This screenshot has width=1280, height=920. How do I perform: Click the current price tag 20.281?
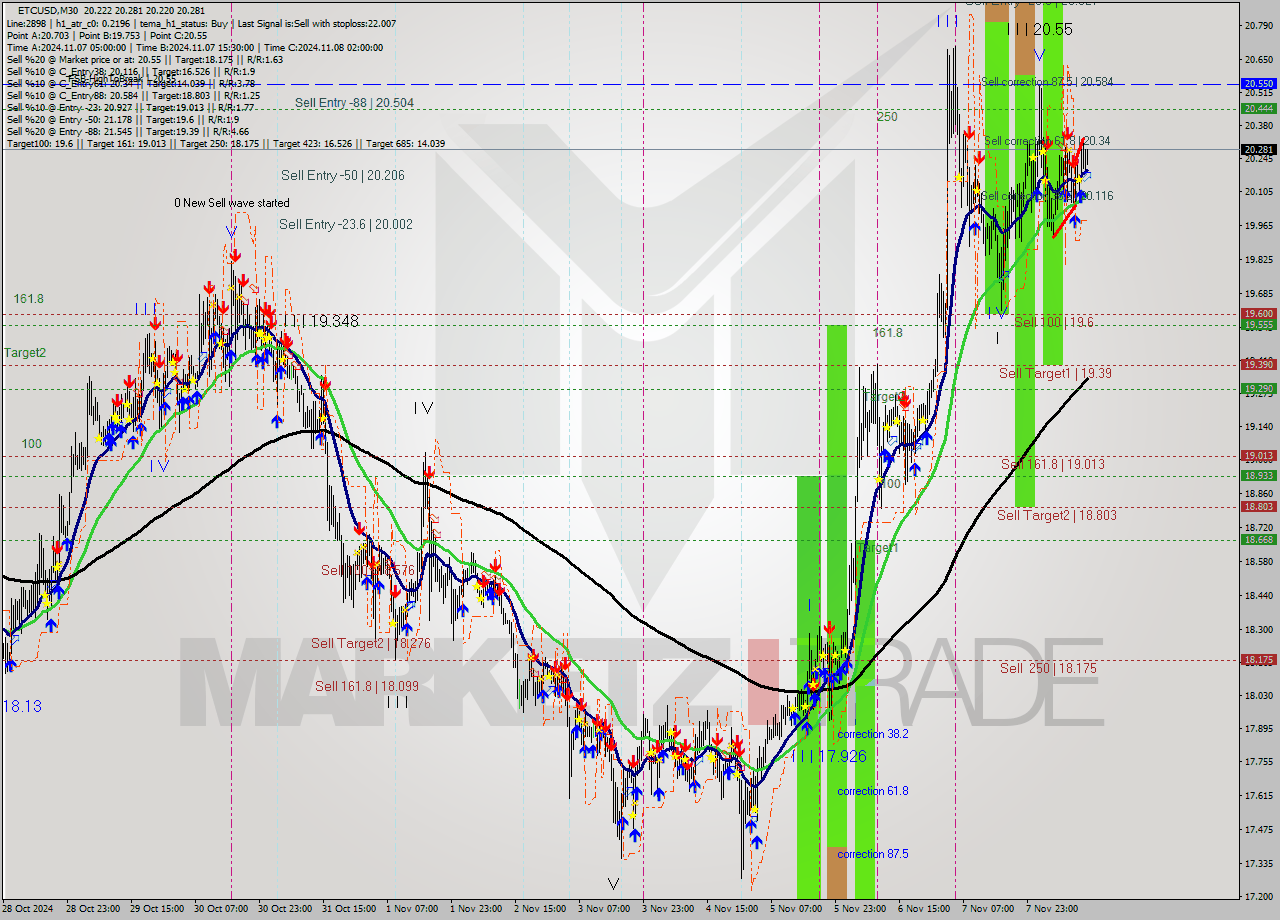tap(1259, 150)
